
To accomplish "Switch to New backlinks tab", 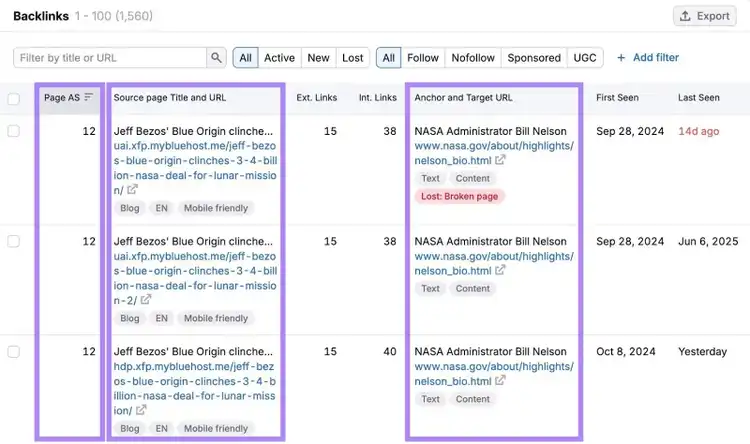I will coord(318,58).
